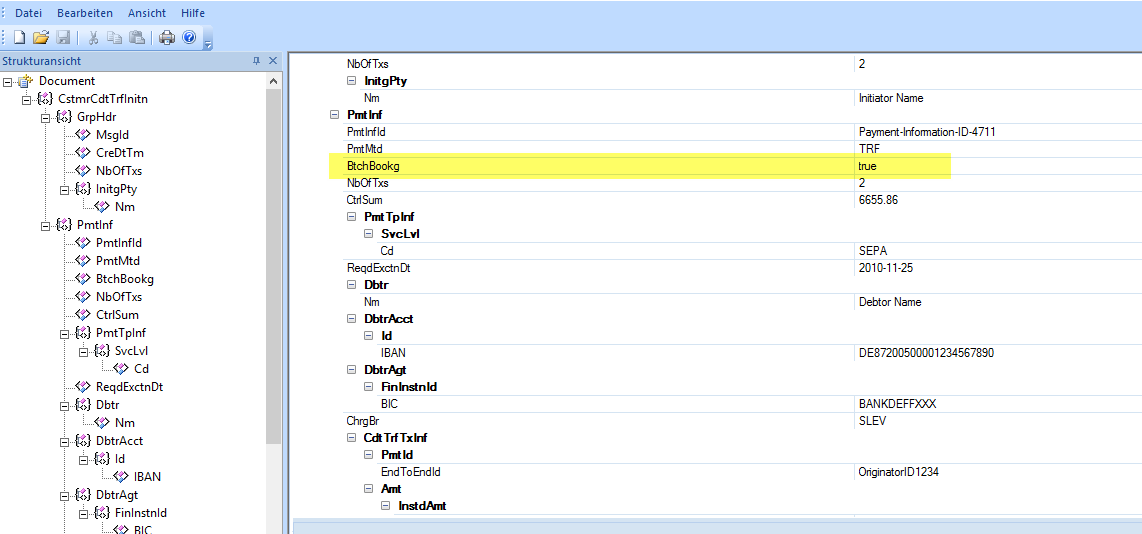Close the Strukturansicht panel

(x=272, y=62)
